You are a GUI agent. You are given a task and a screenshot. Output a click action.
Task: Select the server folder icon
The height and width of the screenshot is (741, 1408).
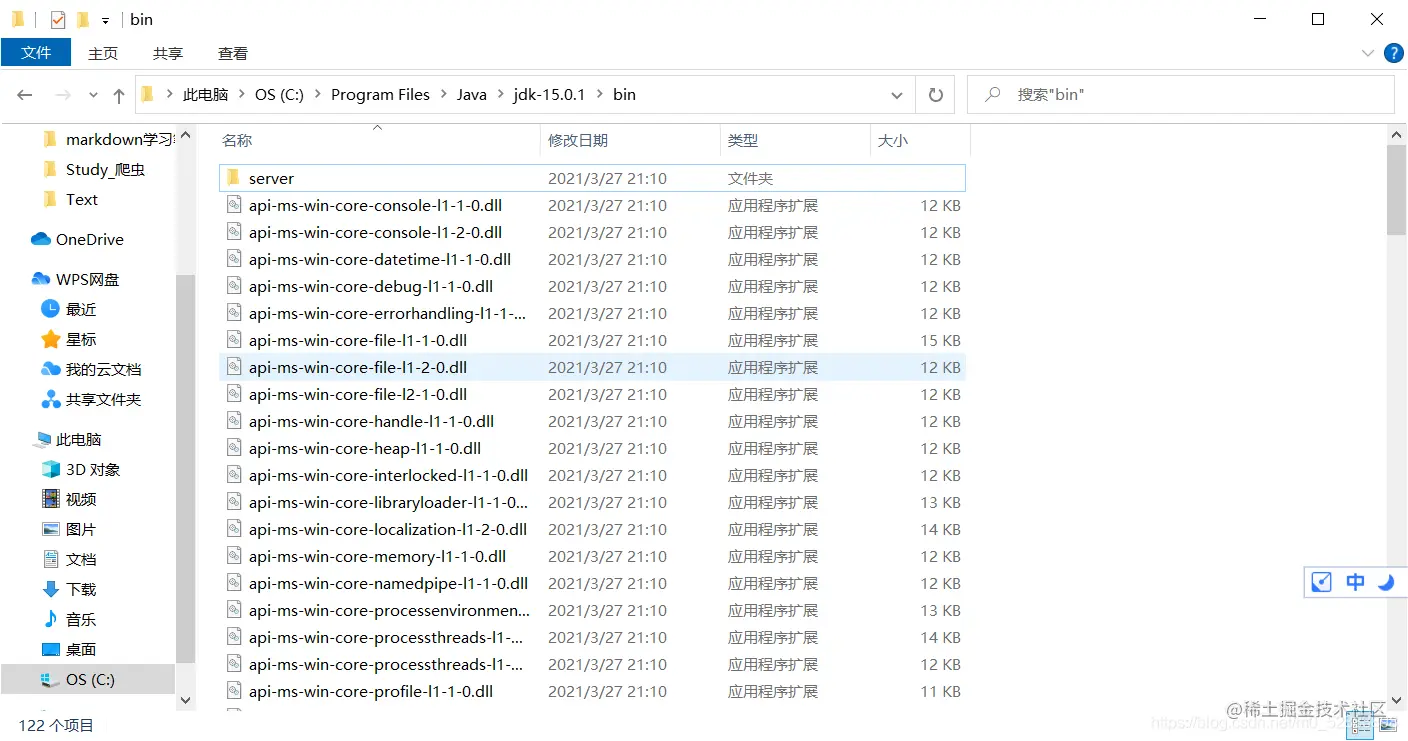[234, 178]
